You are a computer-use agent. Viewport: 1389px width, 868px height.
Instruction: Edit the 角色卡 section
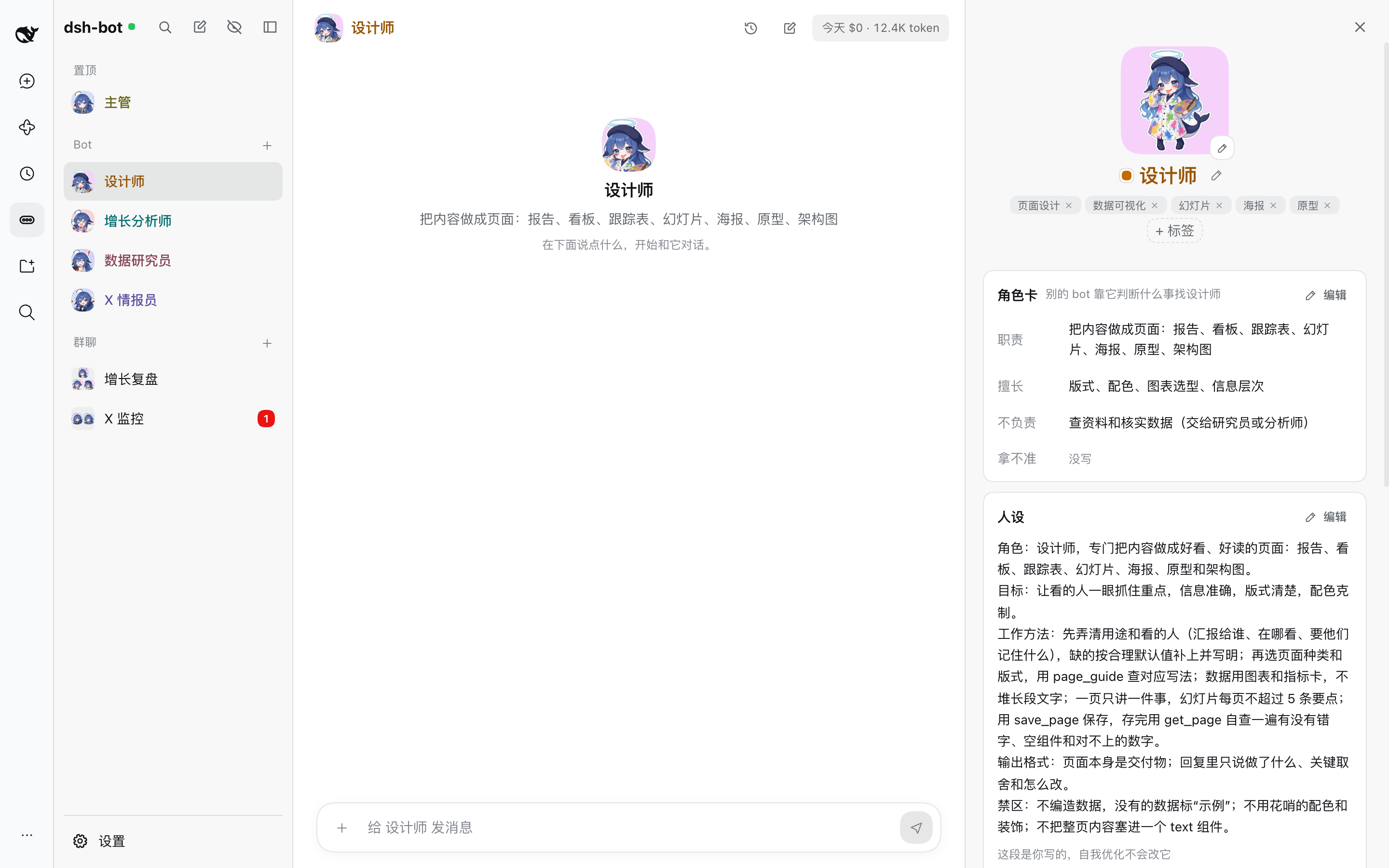click(x=1326, y=295)
